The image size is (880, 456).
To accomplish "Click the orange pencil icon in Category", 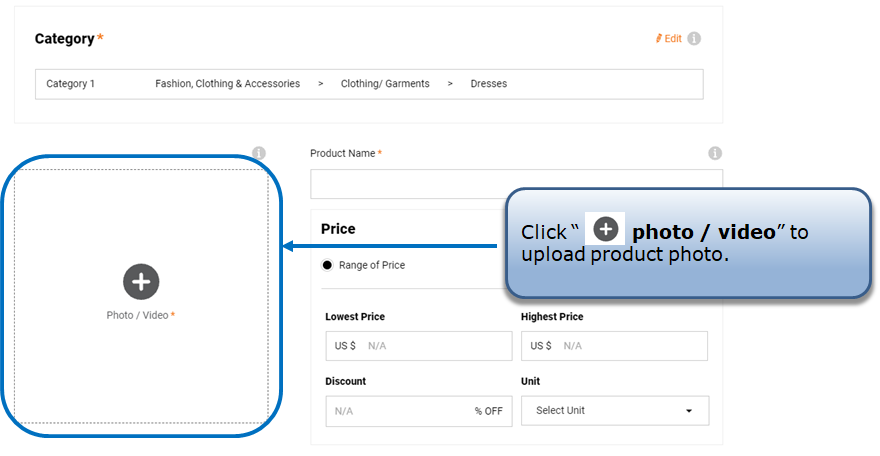I will point(659,39).
